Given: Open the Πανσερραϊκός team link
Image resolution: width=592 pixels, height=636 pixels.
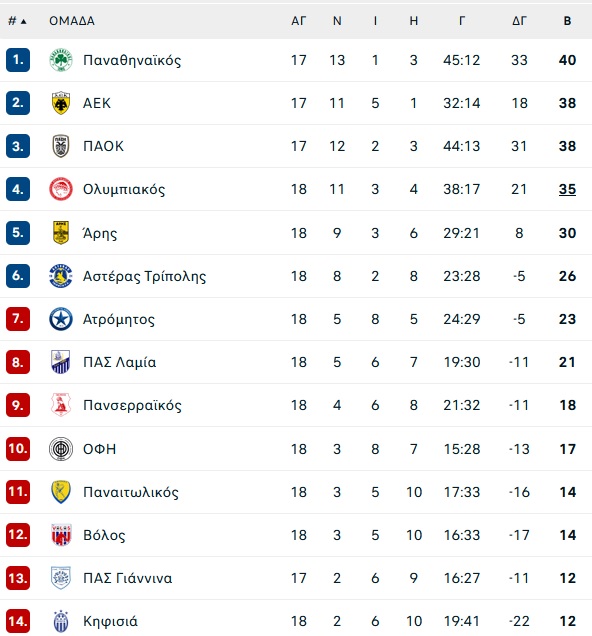Looking at the screenshot, I should [x=132, y=405].
